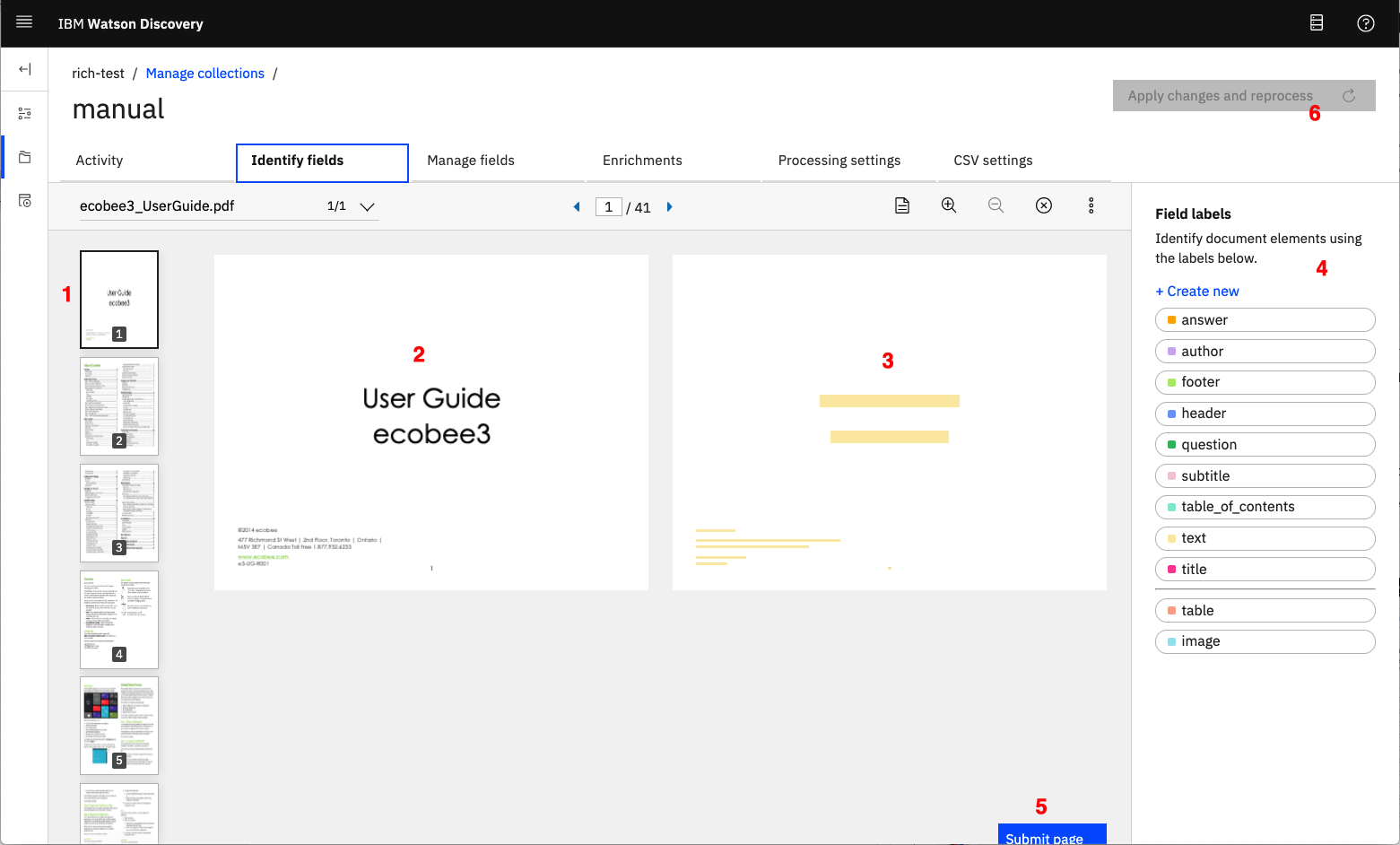1400x845 pixels.
Task: Click the Submit page button
Action: (1052, 835)
